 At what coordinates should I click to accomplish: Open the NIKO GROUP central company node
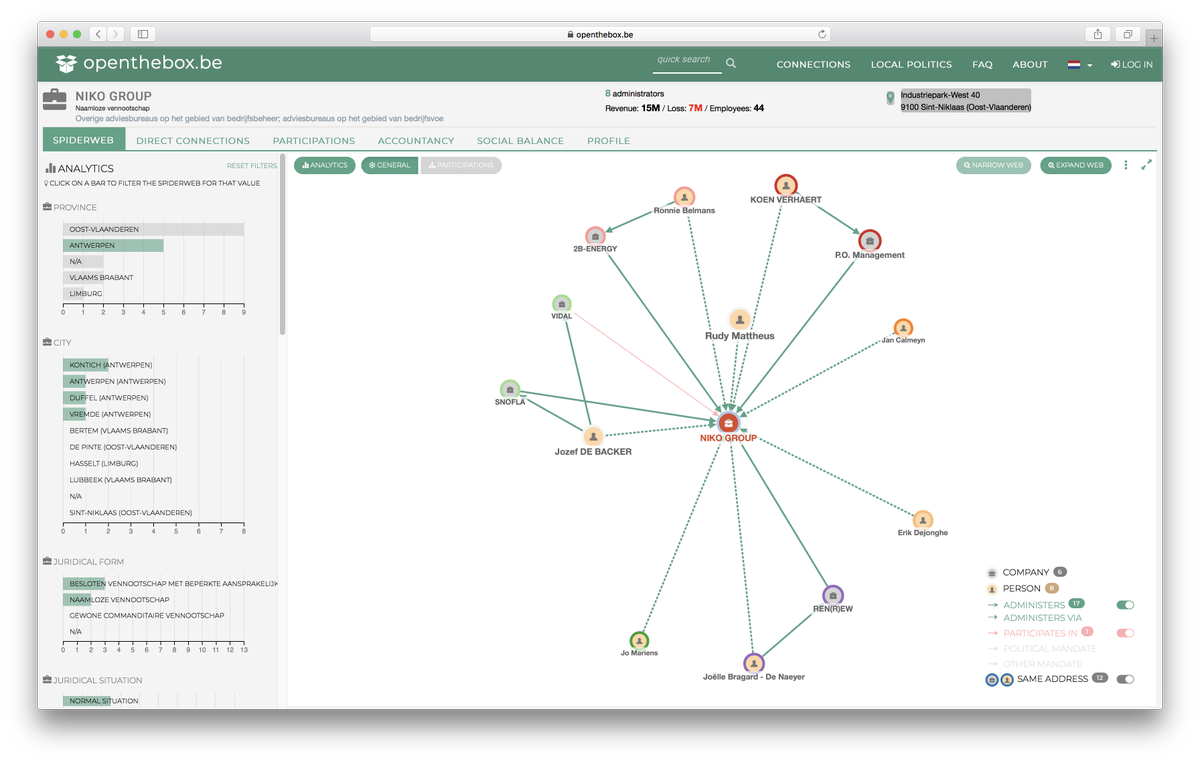click(x=728, y=423)
